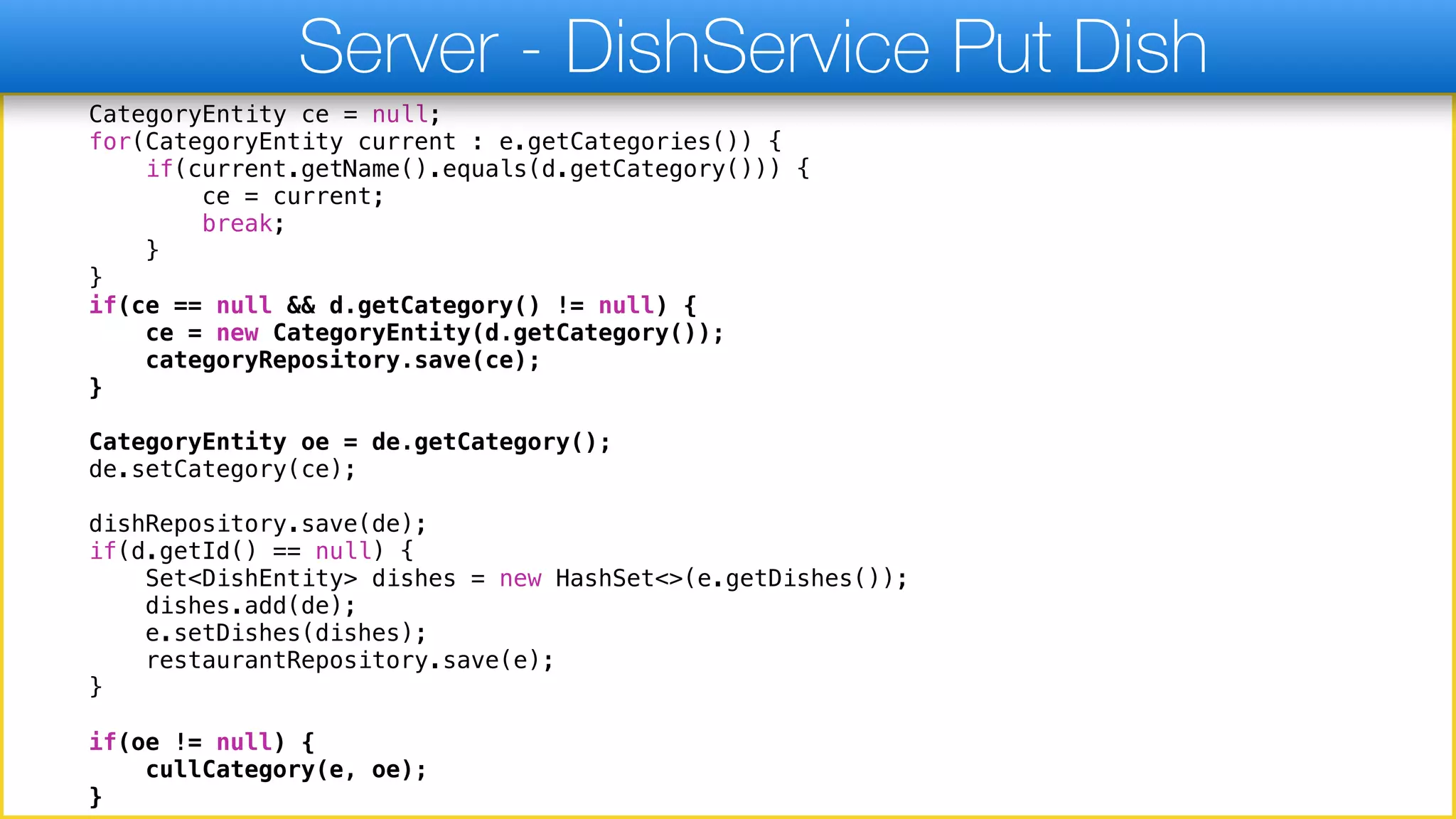The height and width of the screenshot is (819, 1456).
Task: Click the slide title 'Server - DishService Put Dish'
Action: point(752,47)
